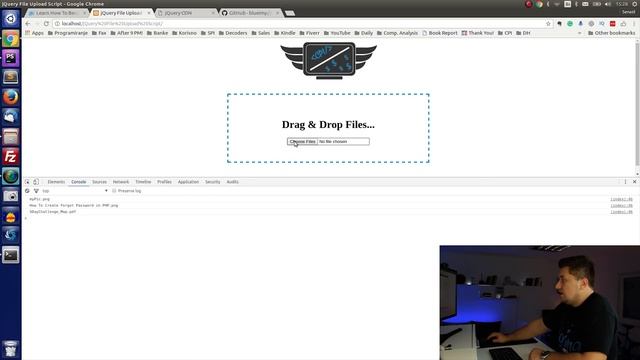Screen dimensions: 640x360
Task: Open the system session gear menu
Action: coord(635,4)
